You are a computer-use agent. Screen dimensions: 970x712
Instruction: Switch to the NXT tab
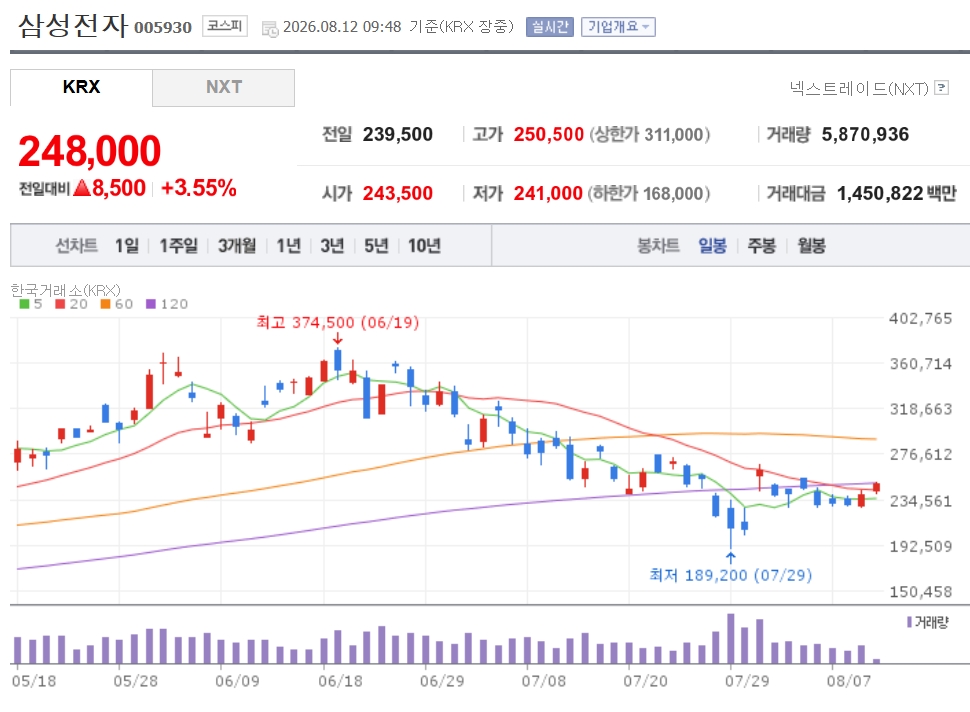[223, 87]
